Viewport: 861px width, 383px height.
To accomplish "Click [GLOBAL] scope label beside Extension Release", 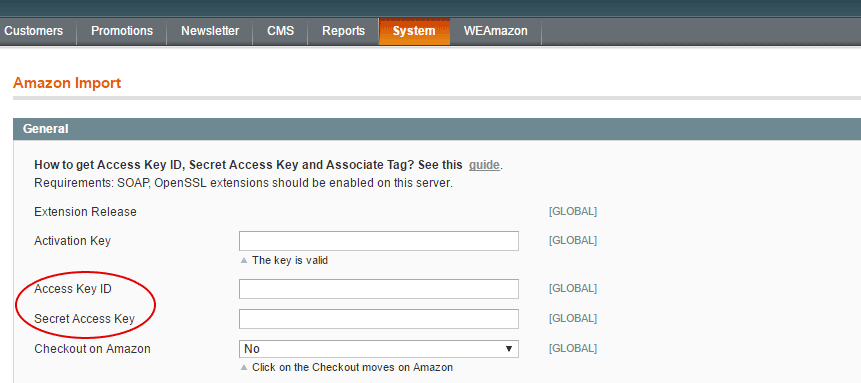I will pyautogui.click(x=573, y=212).
